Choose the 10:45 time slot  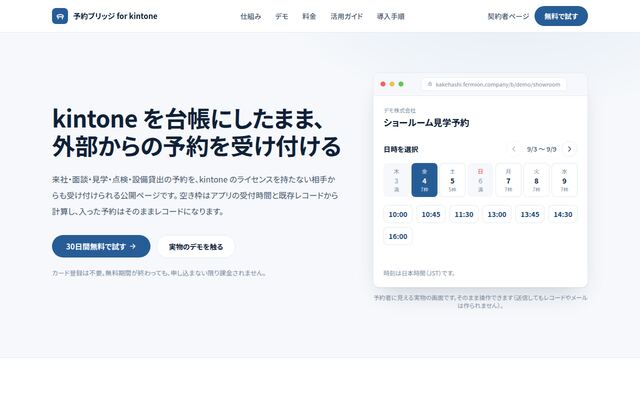pyautogui.click(x=431, y=214)
